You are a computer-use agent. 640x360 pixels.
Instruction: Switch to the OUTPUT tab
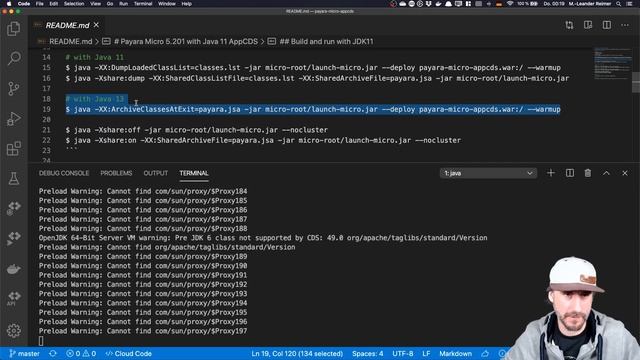(156, 173)
